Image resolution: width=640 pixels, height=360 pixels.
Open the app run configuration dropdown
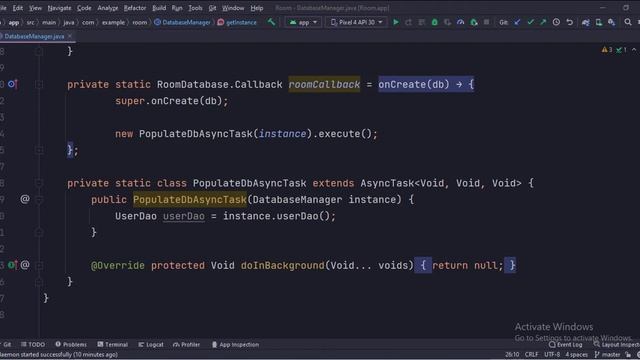303,22
